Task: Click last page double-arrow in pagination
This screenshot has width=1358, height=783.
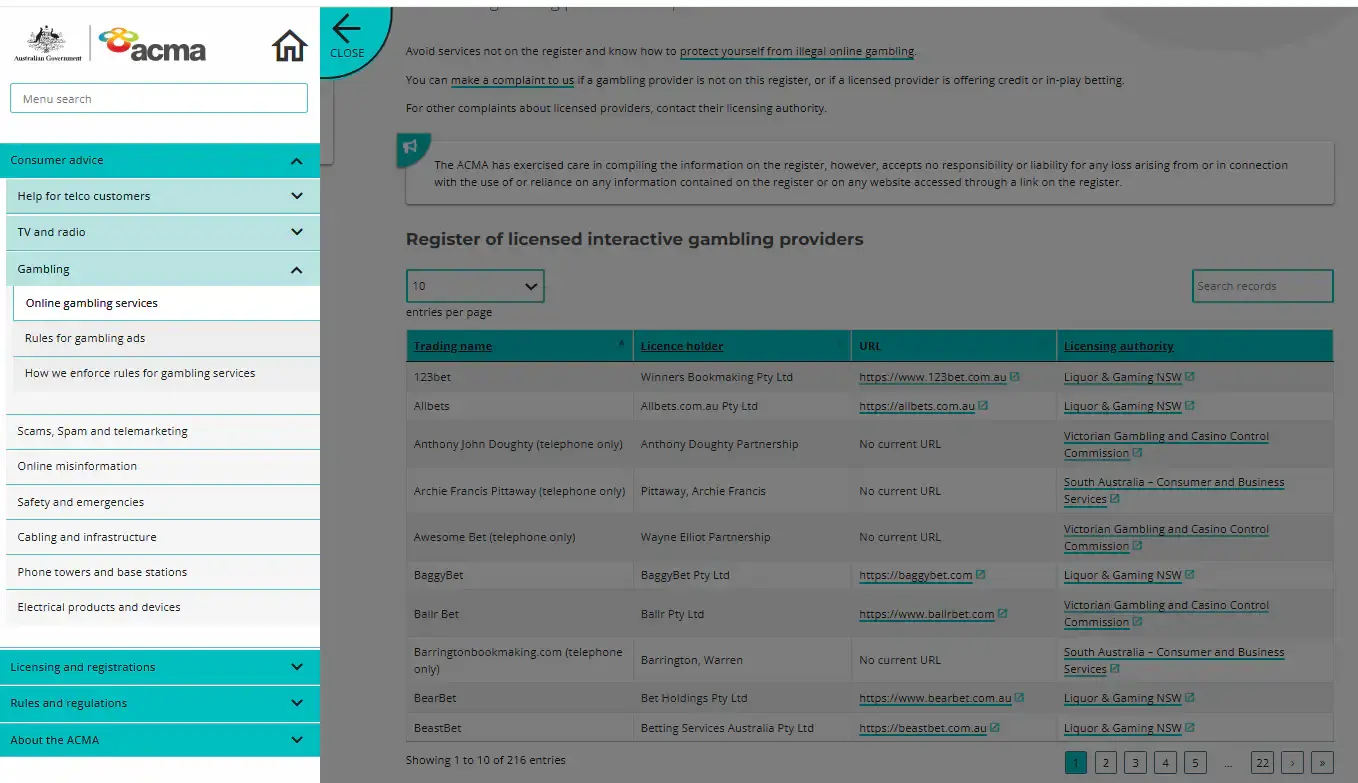Action: pyautogui.click(x=1322, y=763)
